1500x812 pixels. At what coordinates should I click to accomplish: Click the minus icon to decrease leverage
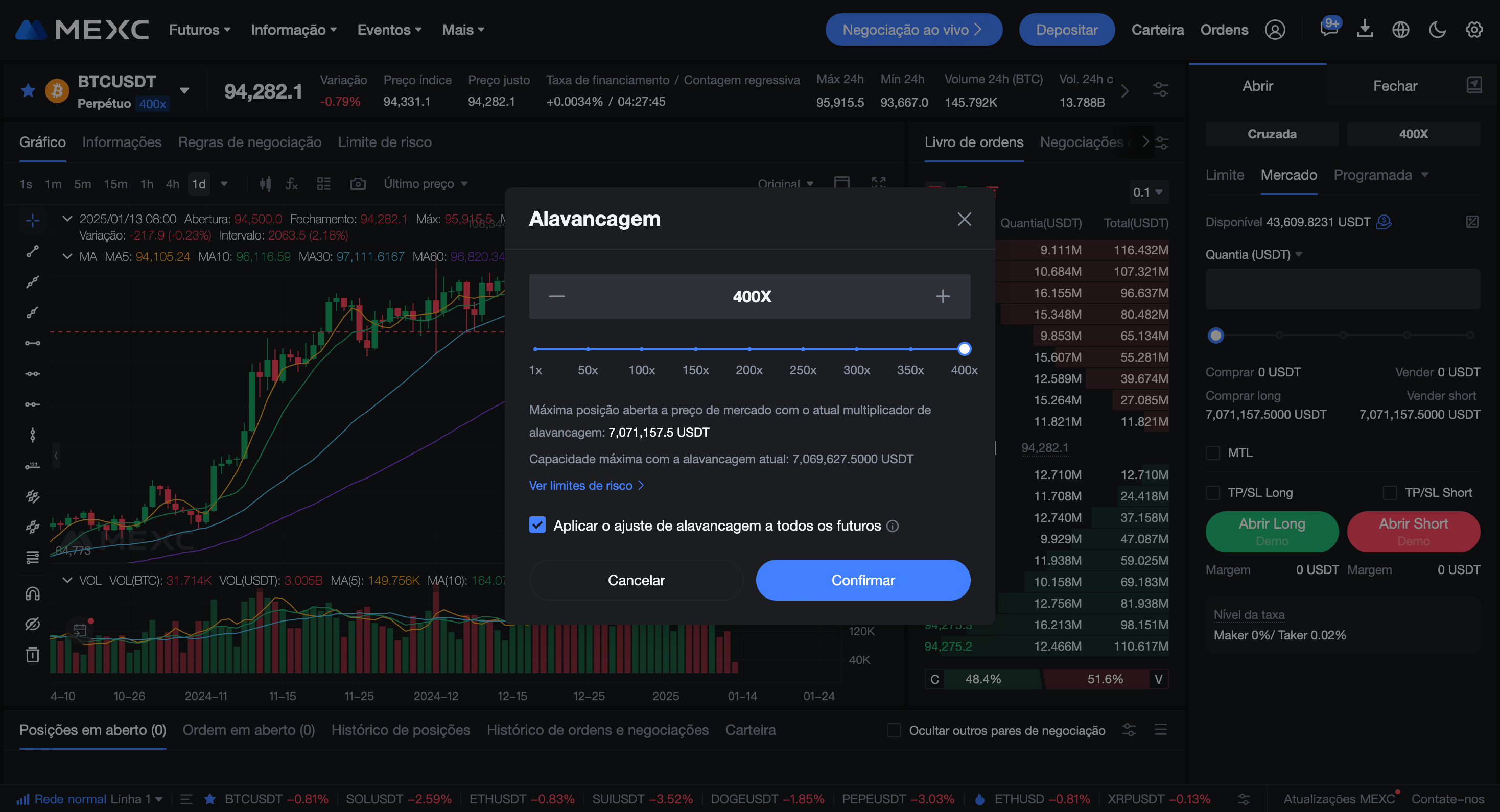click(x=556, y=296)
